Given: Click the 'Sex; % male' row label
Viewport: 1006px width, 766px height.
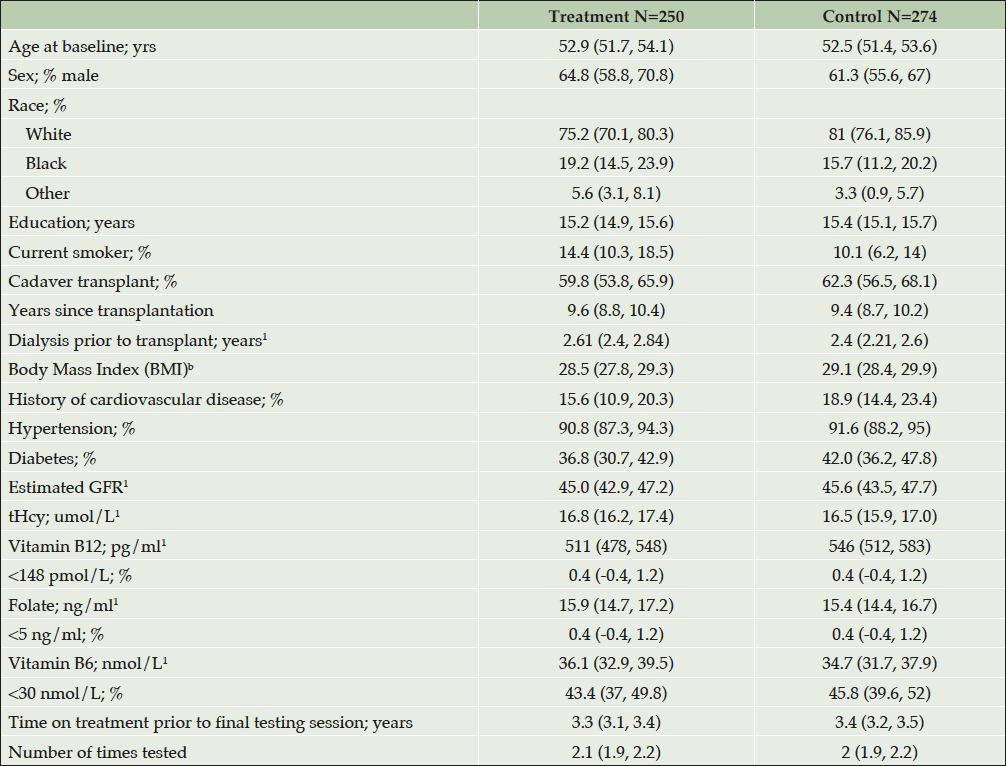Looking at the screenshot, I should (x=54, y=75).
